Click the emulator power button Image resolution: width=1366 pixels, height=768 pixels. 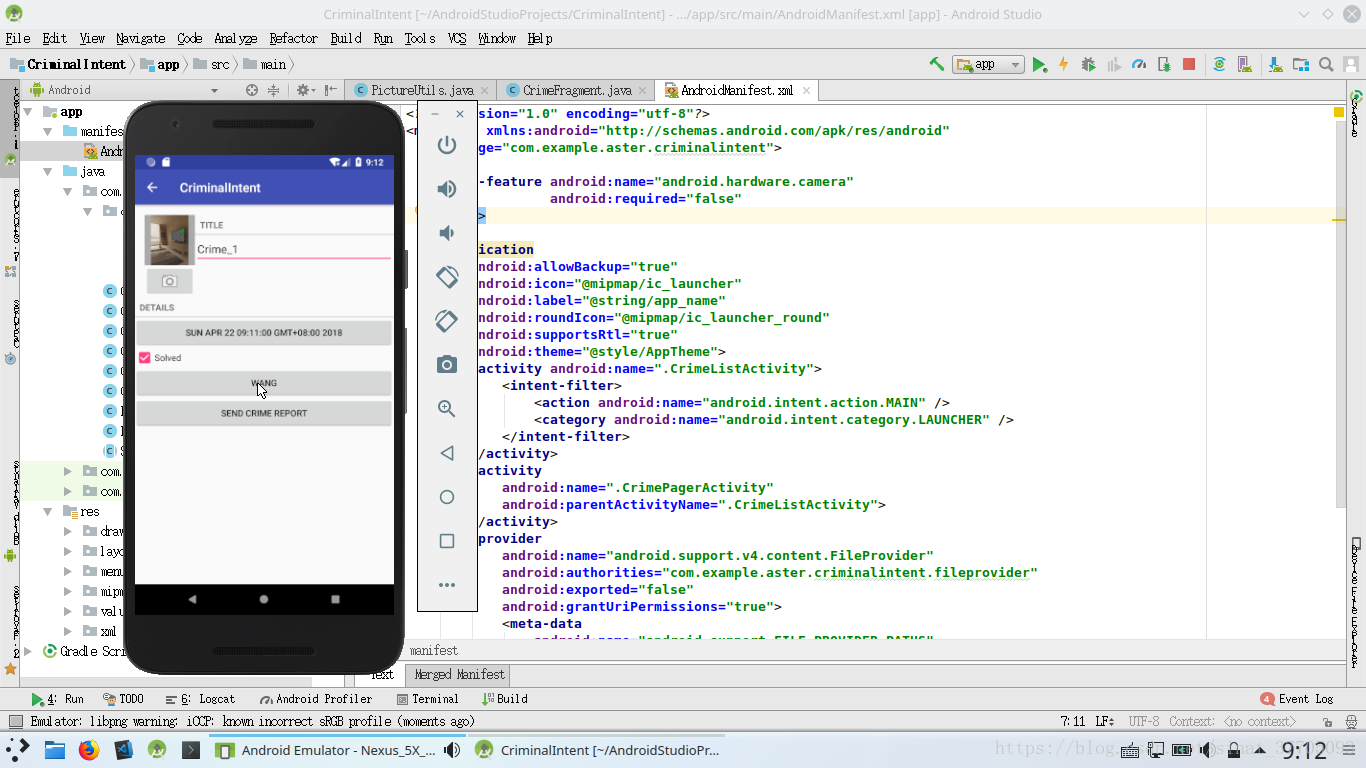pos(447,145)
